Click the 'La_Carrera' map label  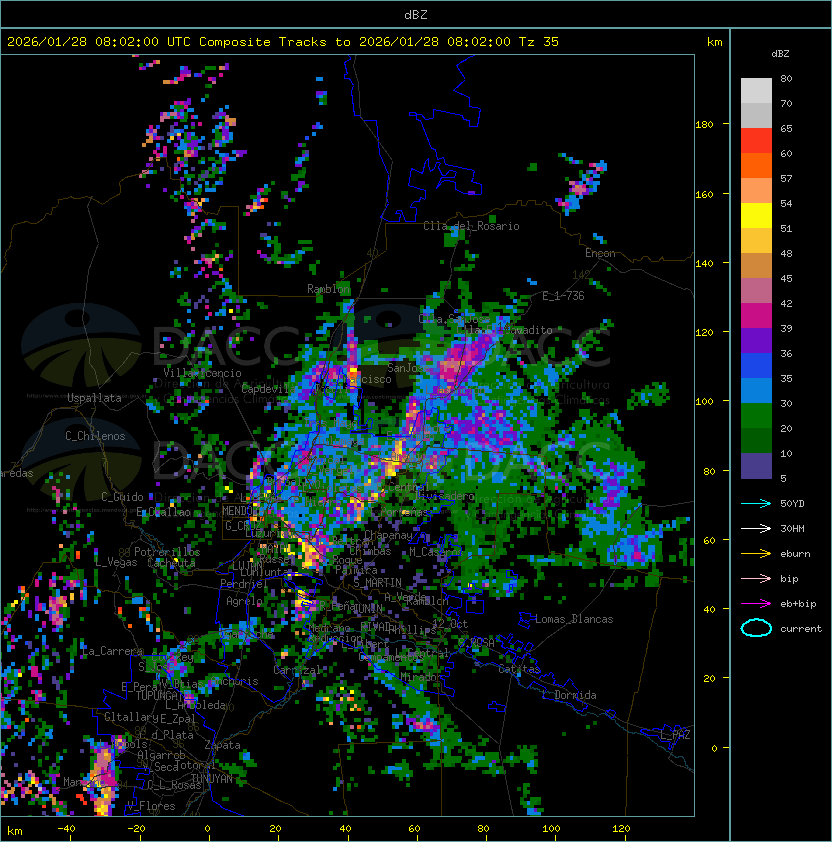[x=113, y=651]
